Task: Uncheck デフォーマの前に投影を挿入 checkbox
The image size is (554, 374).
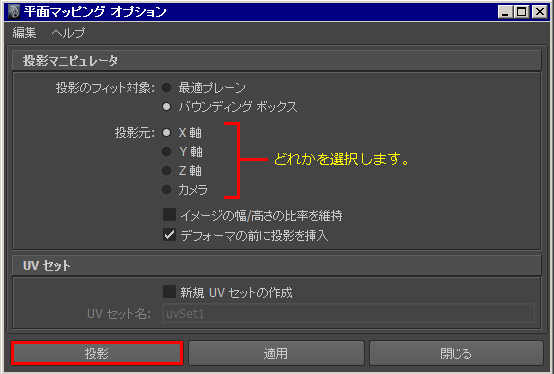Action: coord(170,235)
